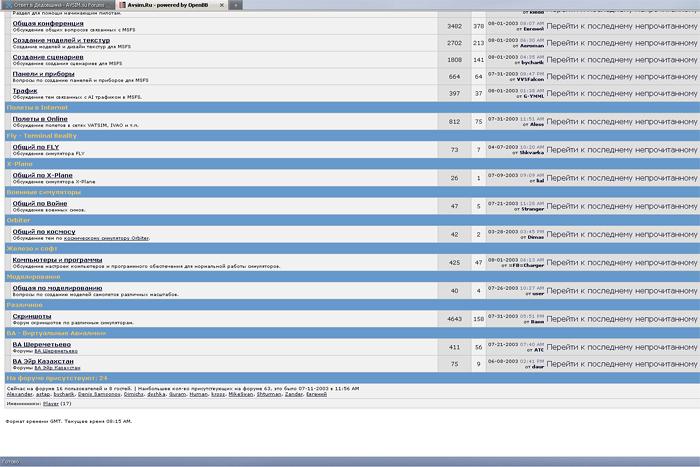Open the Панели и приборы forum
This screenshot has height=467, width=700.
click(x=43, y=74)
